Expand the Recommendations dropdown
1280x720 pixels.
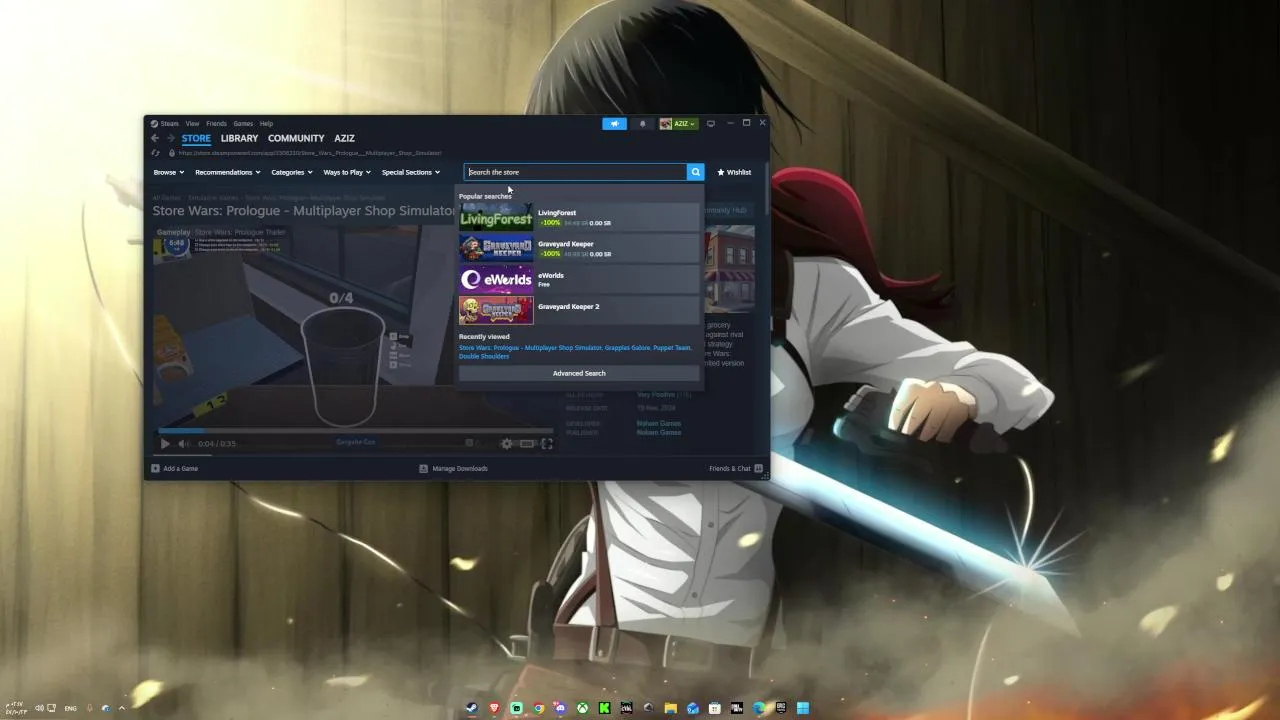(x=228, y=172)
